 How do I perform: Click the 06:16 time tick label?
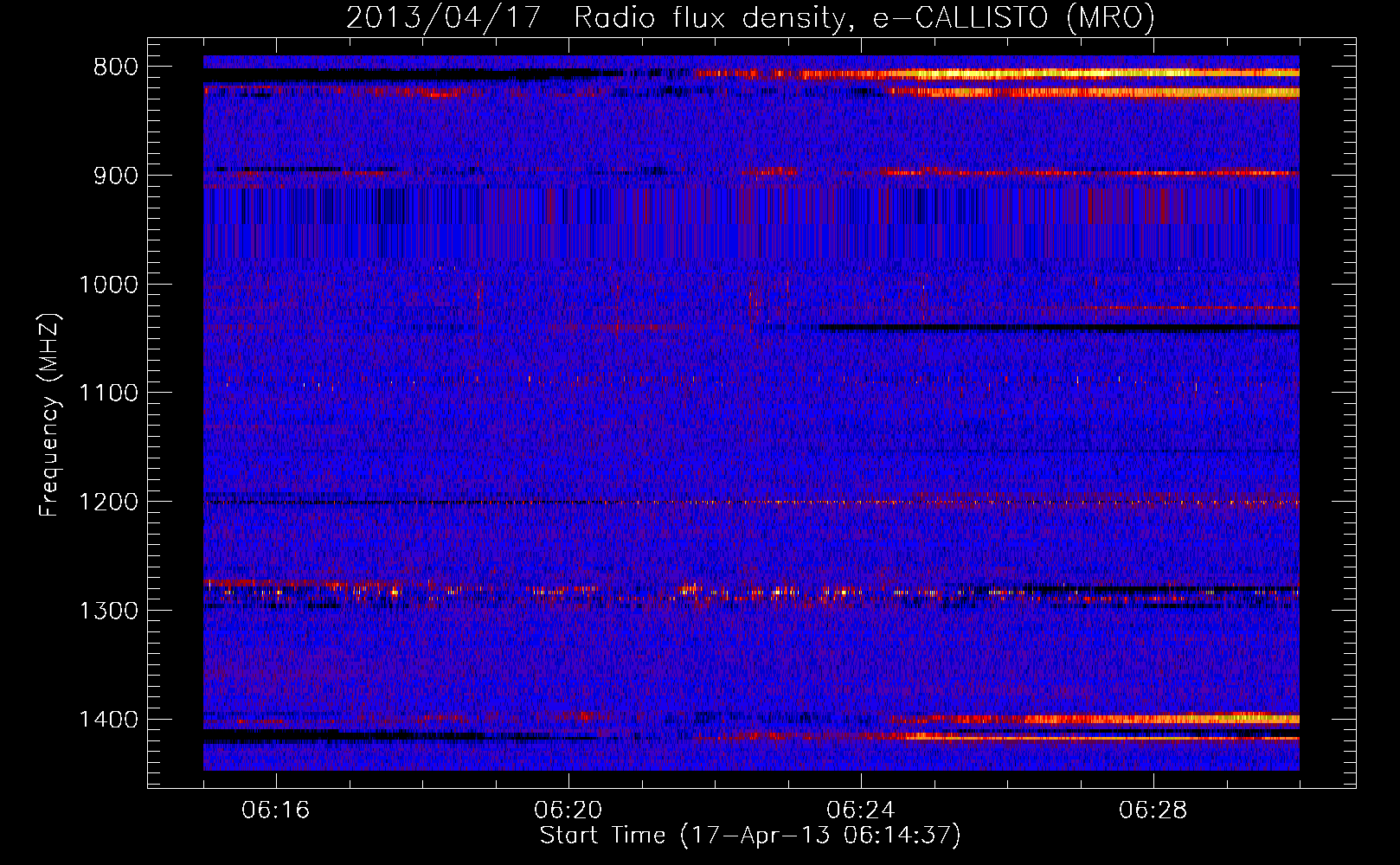(276, 811)
